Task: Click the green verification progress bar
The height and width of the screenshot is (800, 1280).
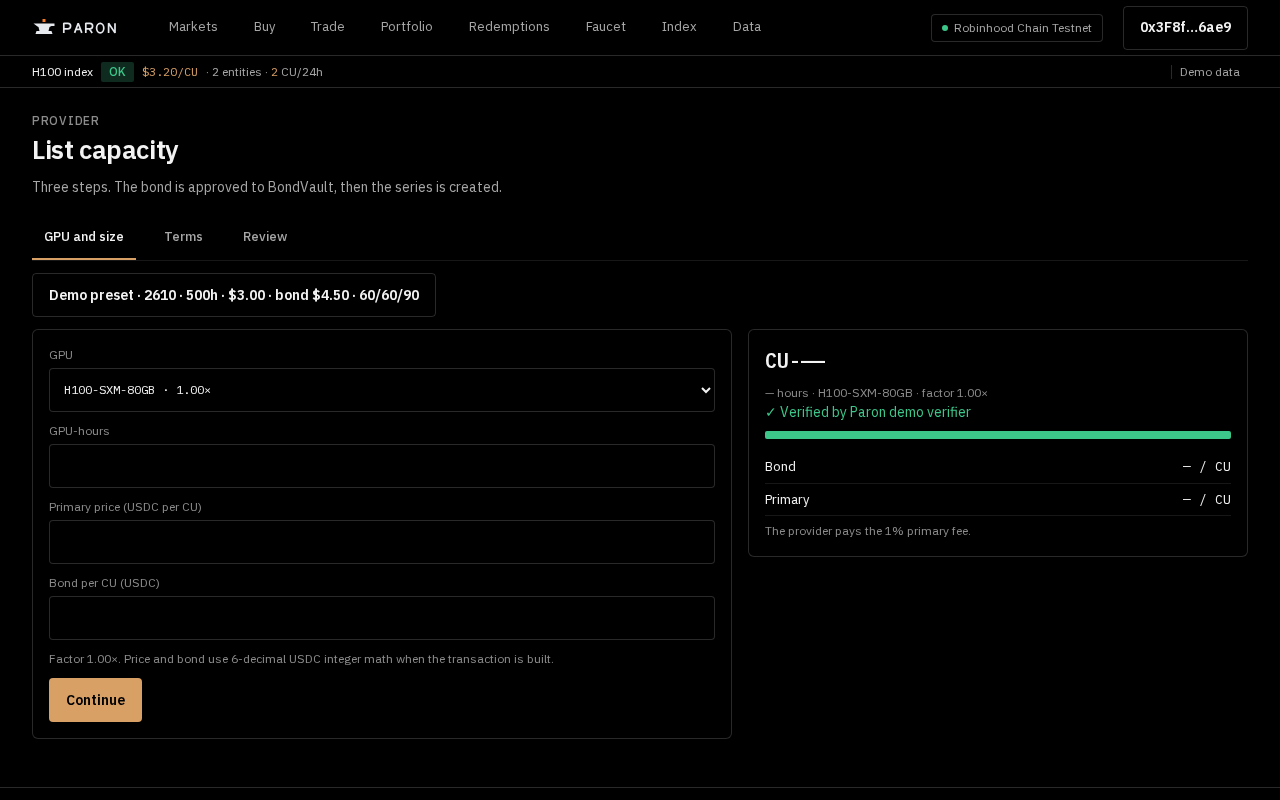Action: [998, 435]
